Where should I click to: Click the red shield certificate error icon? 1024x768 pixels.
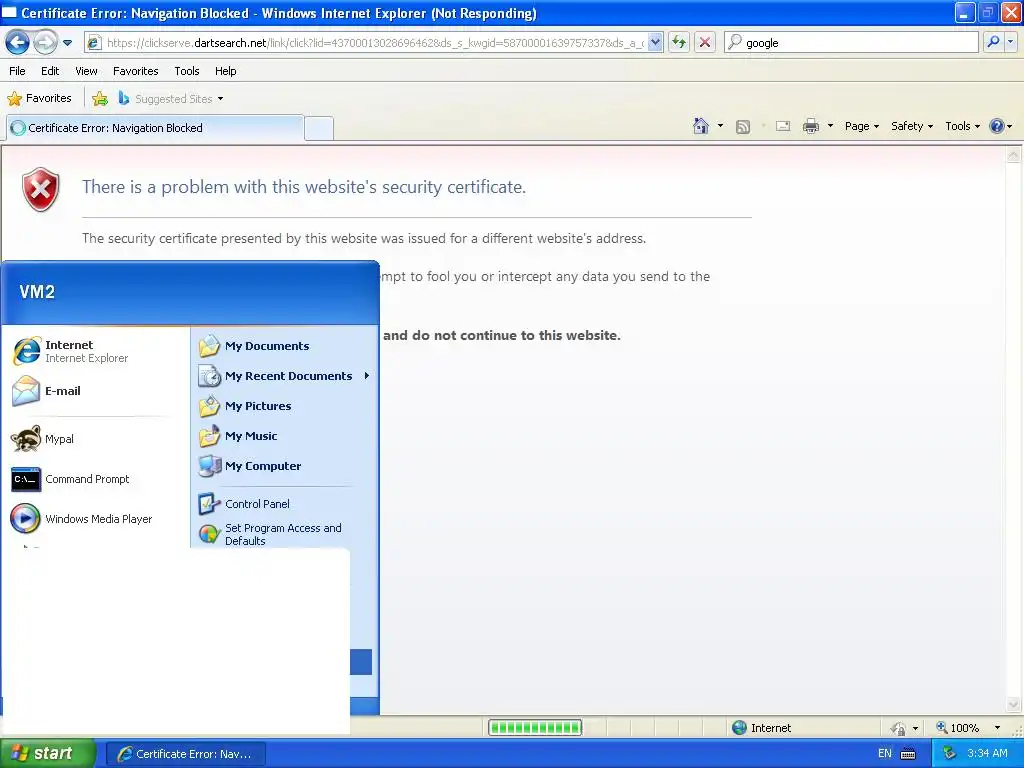coord(40,189)
